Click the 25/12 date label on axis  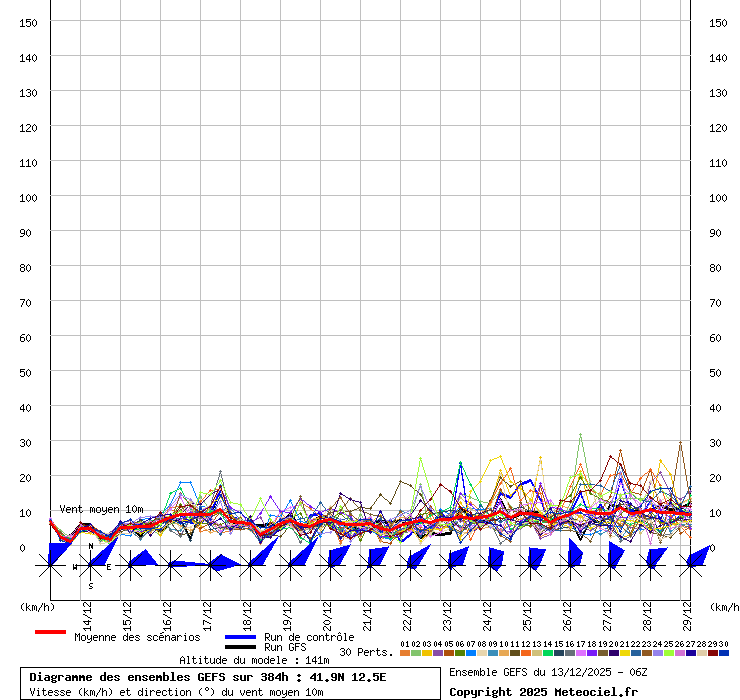coord(527,612)
